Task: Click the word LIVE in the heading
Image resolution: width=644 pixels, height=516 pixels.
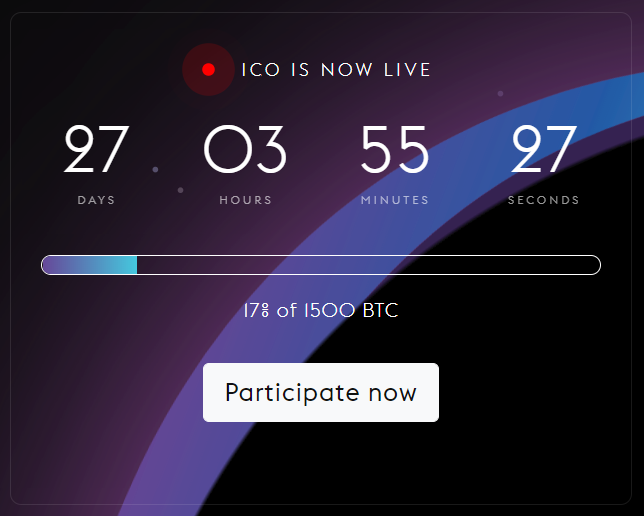Action: [x=407, y=69]
